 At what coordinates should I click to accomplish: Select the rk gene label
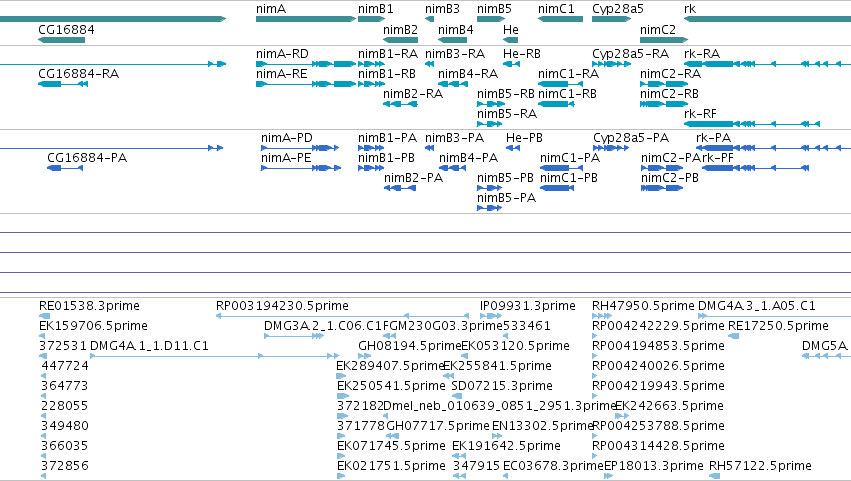pyautogui.click(x=690, y=9)
